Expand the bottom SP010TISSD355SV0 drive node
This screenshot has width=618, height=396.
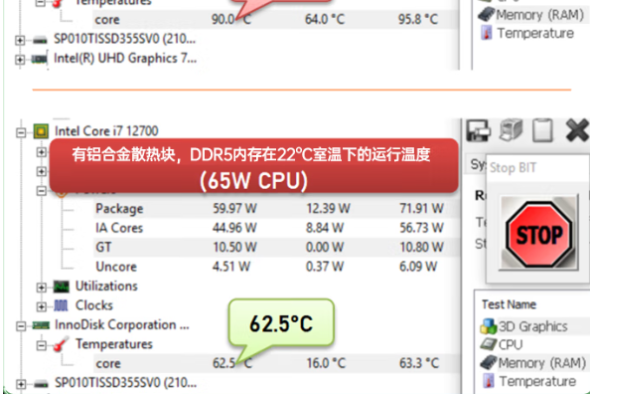click(x=21, y=384)
